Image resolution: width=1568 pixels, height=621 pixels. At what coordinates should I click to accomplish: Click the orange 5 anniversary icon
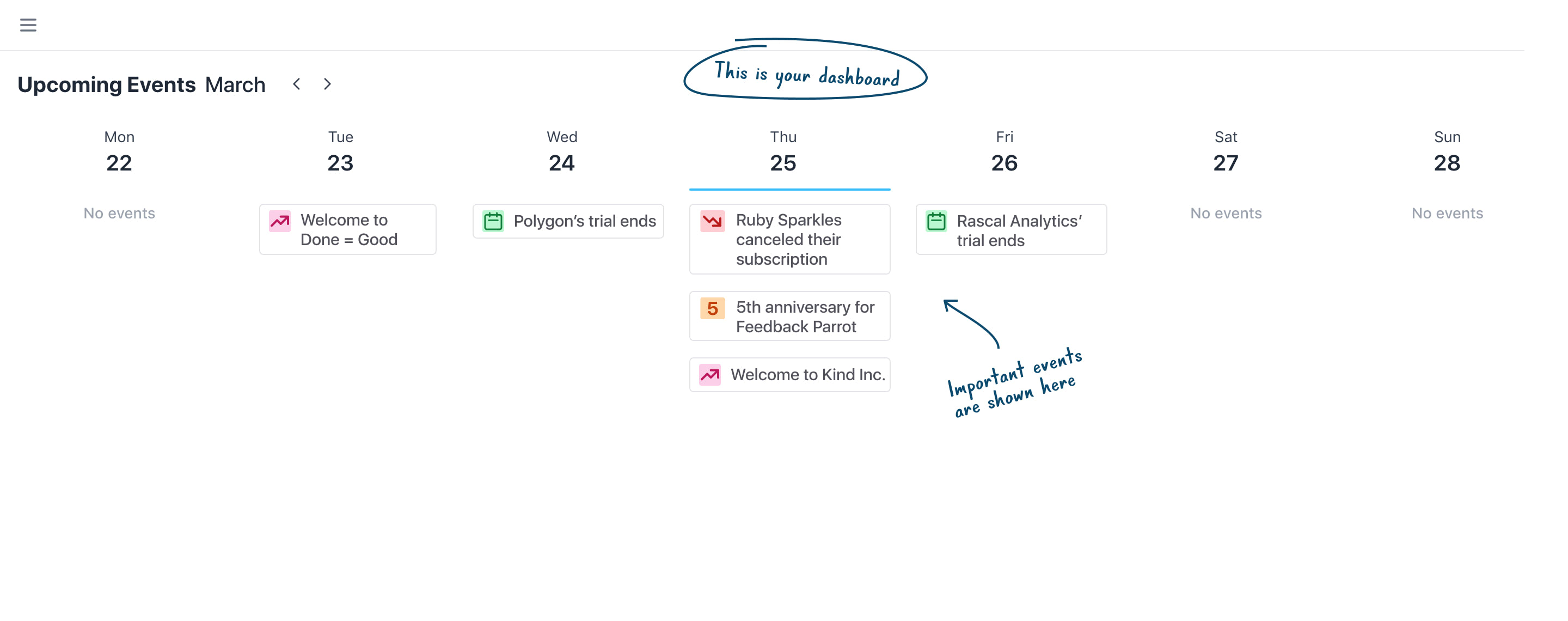[x=712, y=308]
